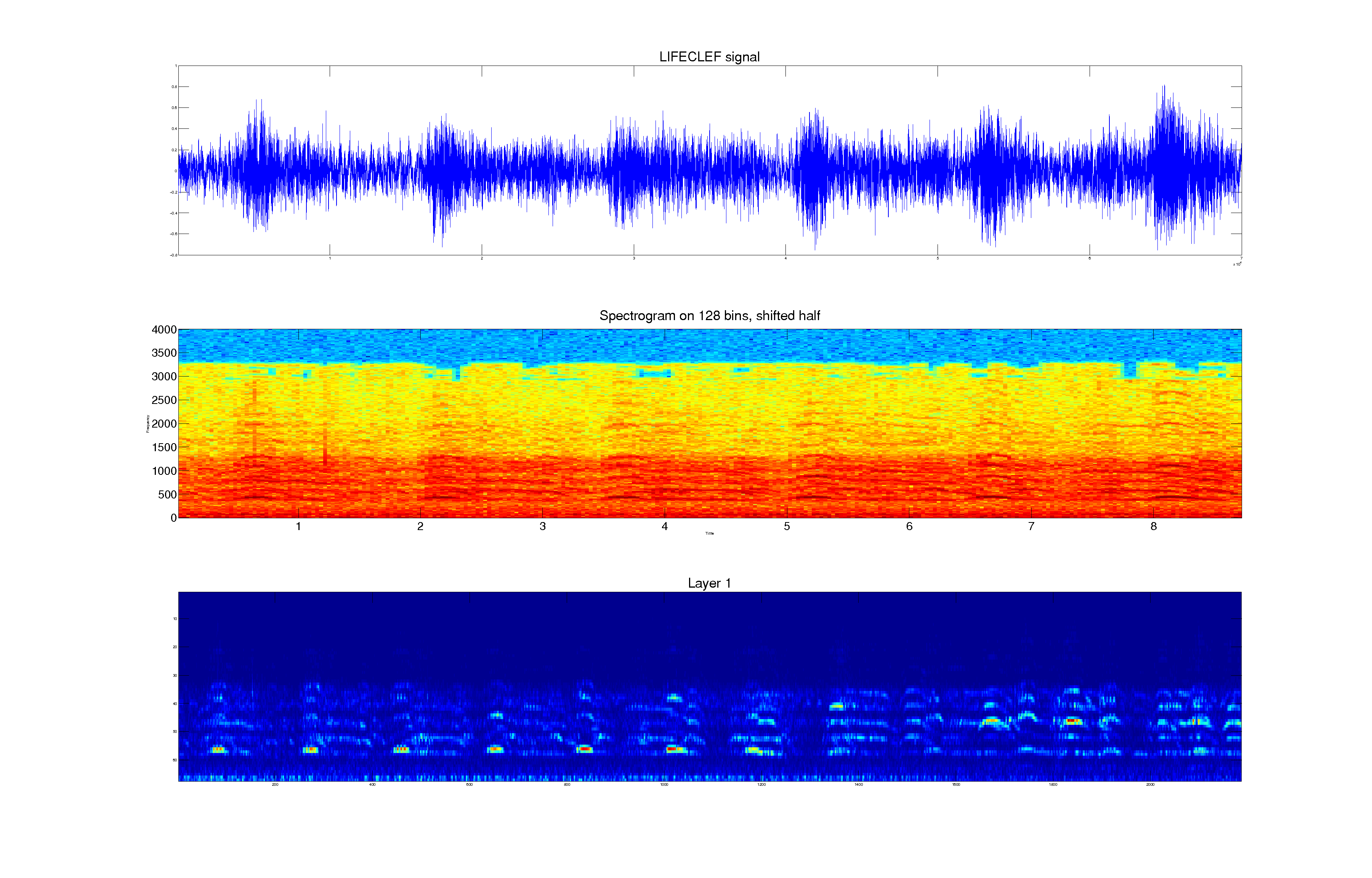Click the 1500 frequency tick label
This screenshot has height=878, width=1372.
pos(164,447)
